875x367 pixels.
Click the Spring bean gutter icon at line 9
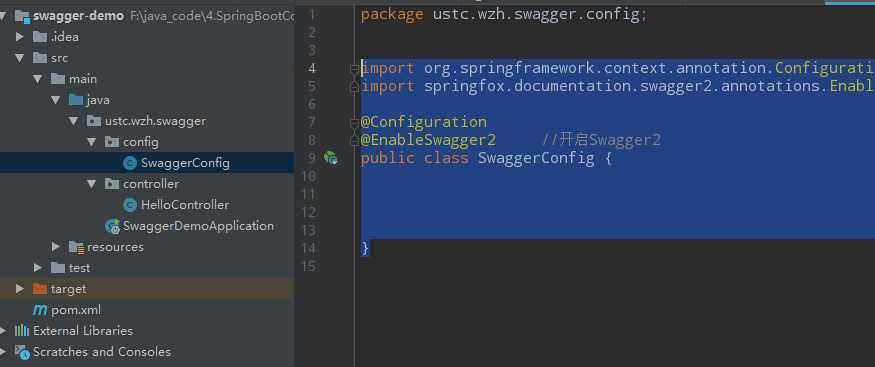[x=330, y=158]
